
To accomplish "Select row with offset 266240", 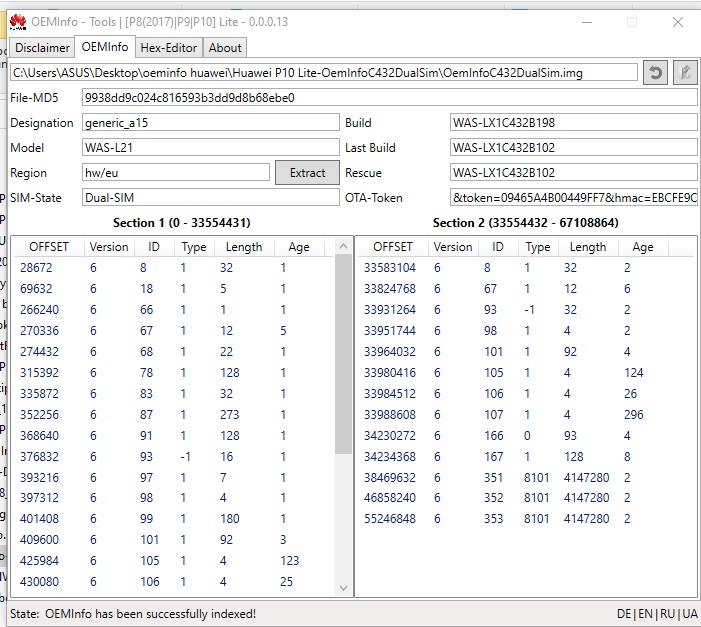I will point(173,309).
